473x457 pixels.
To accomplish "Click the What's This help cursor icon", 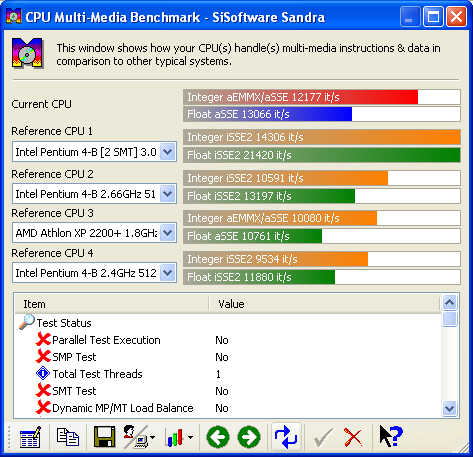I will (391, 436).
